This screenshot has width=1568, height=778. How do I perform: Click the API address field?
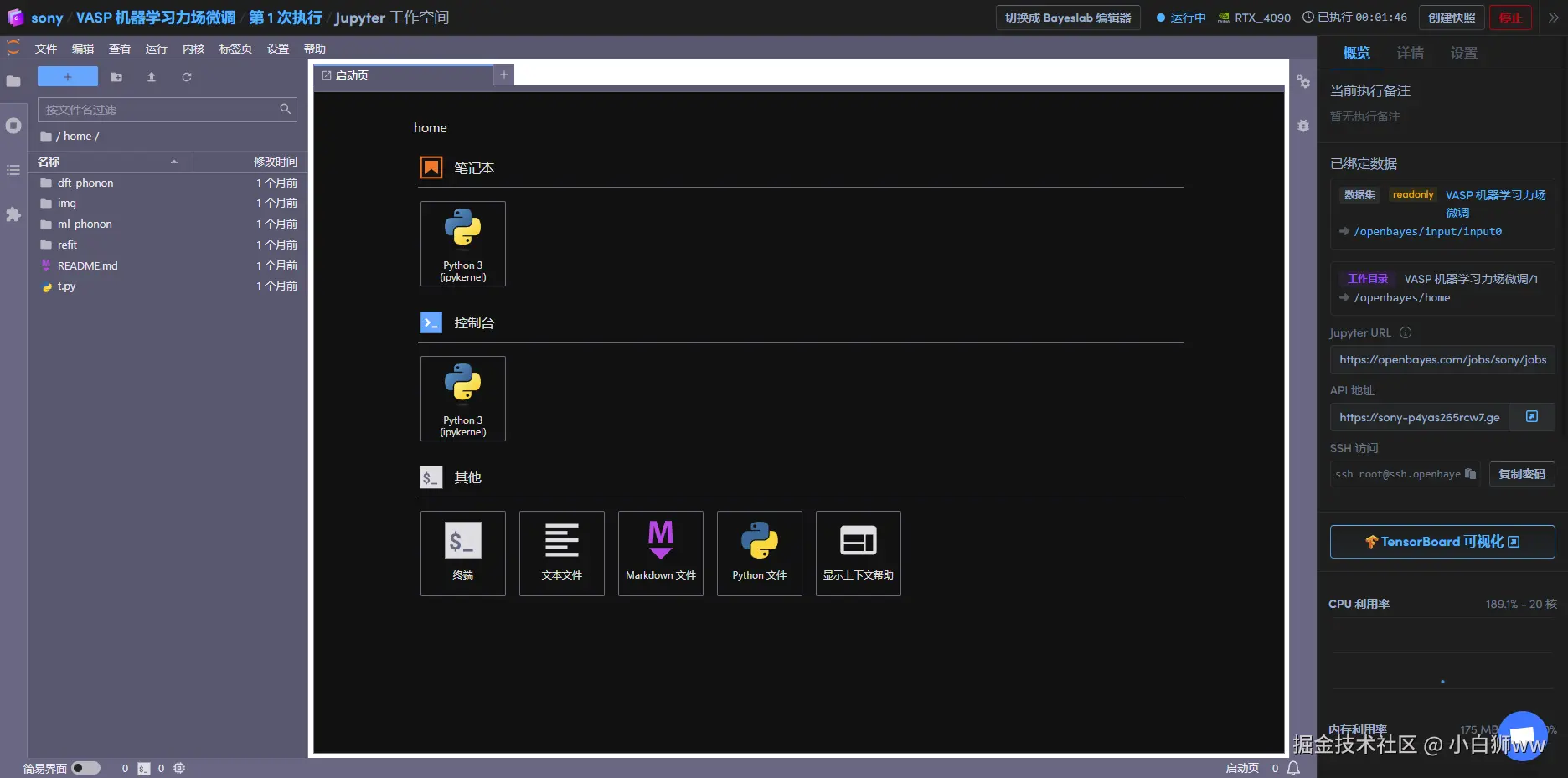click(1419, 417)
